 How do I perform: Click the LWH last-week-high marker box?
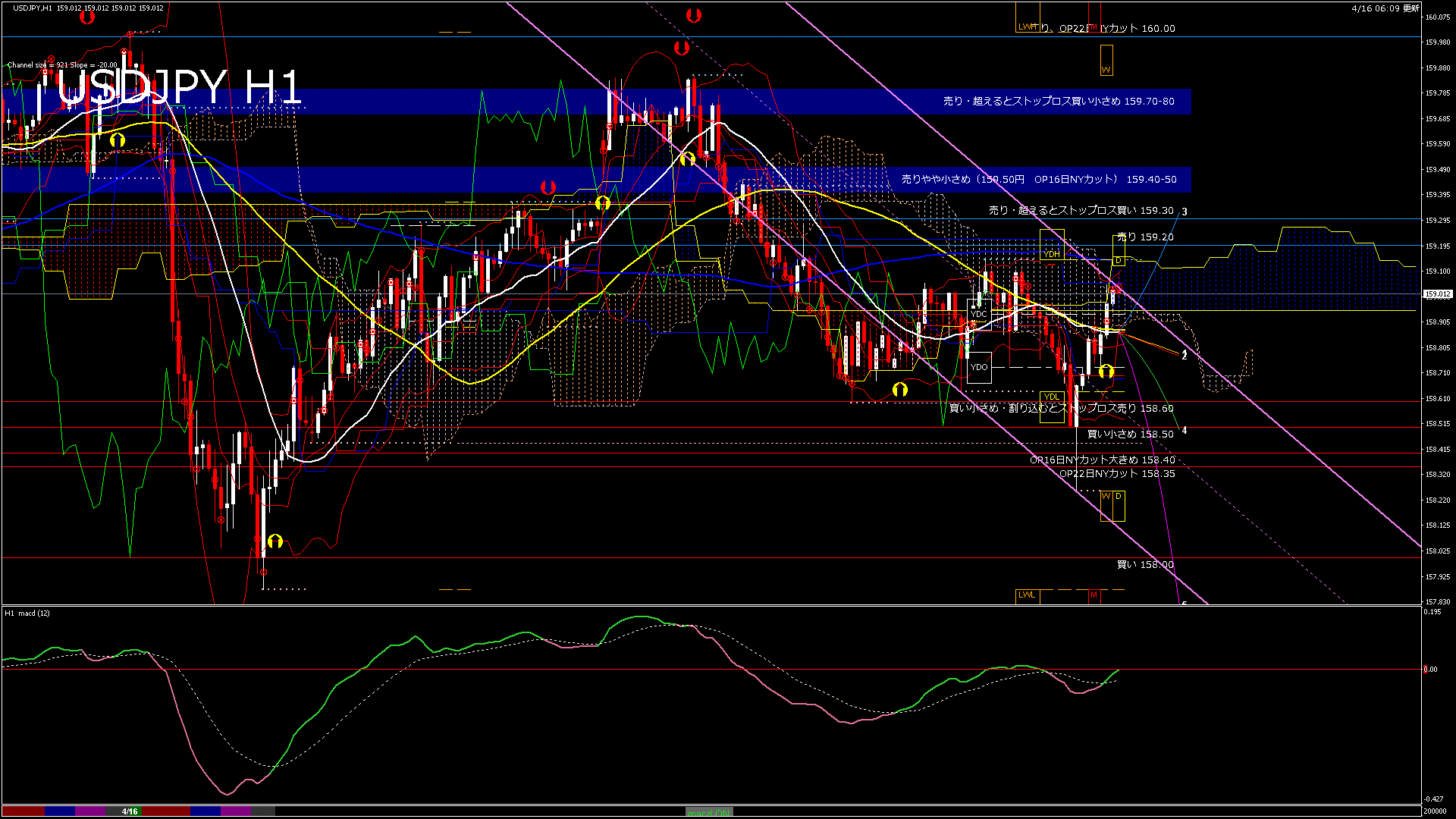click(x=1028, y=25)
